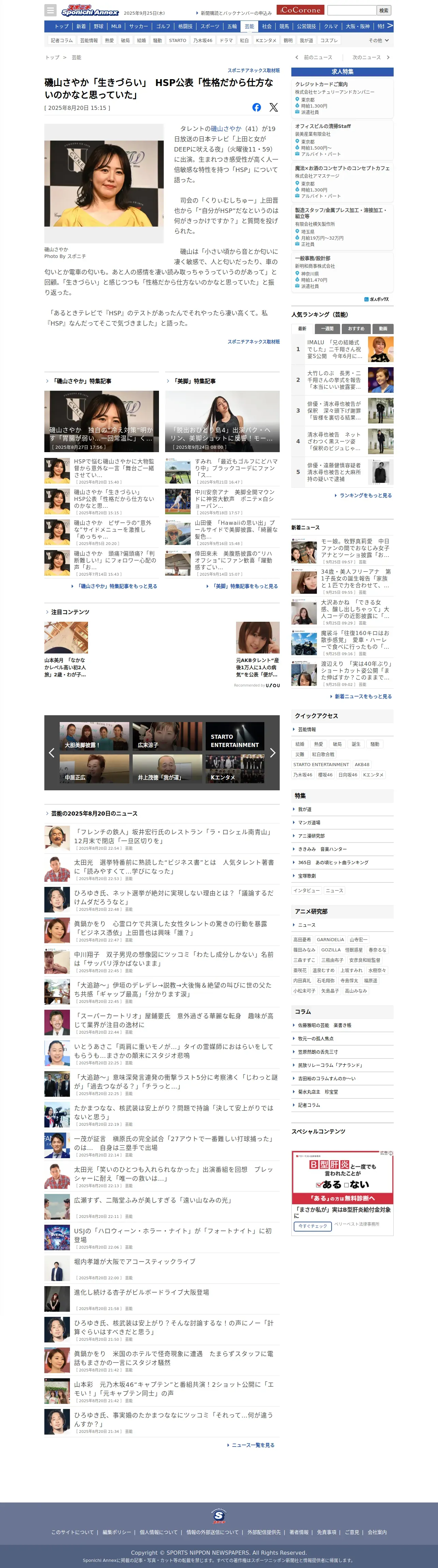Open the 競馬 nav tab
This screenshot has height=1568, width=438.
click(x=284, y=27)
